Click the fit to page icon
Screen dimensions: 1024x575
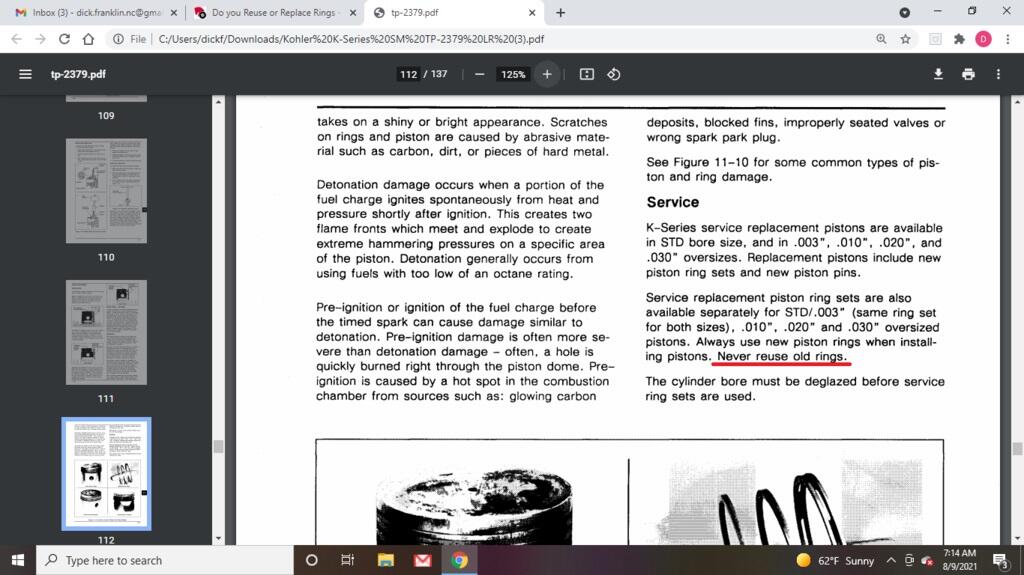click(x=586, y=74)
